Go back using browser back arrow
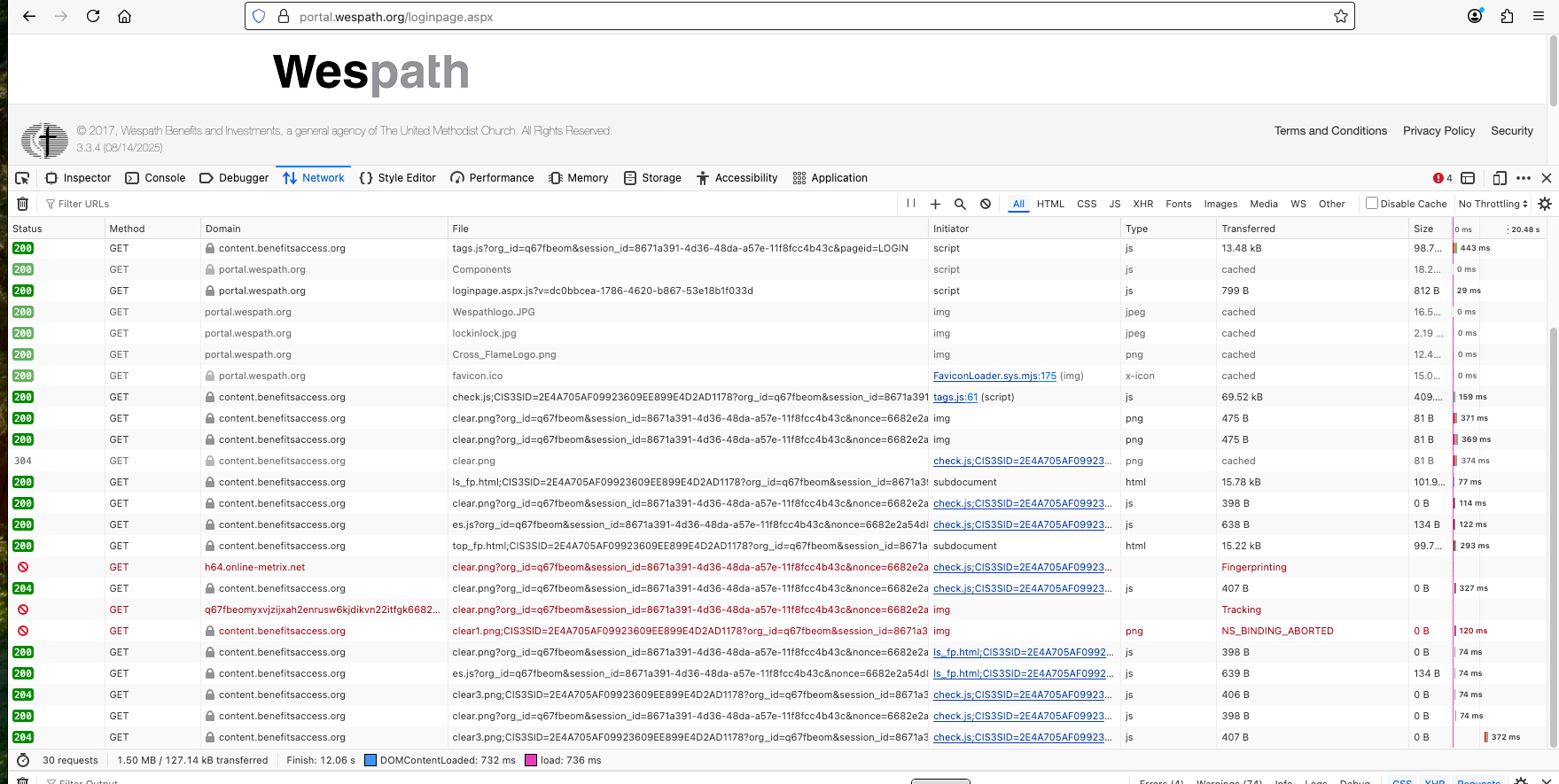 (x=29, y=16)
